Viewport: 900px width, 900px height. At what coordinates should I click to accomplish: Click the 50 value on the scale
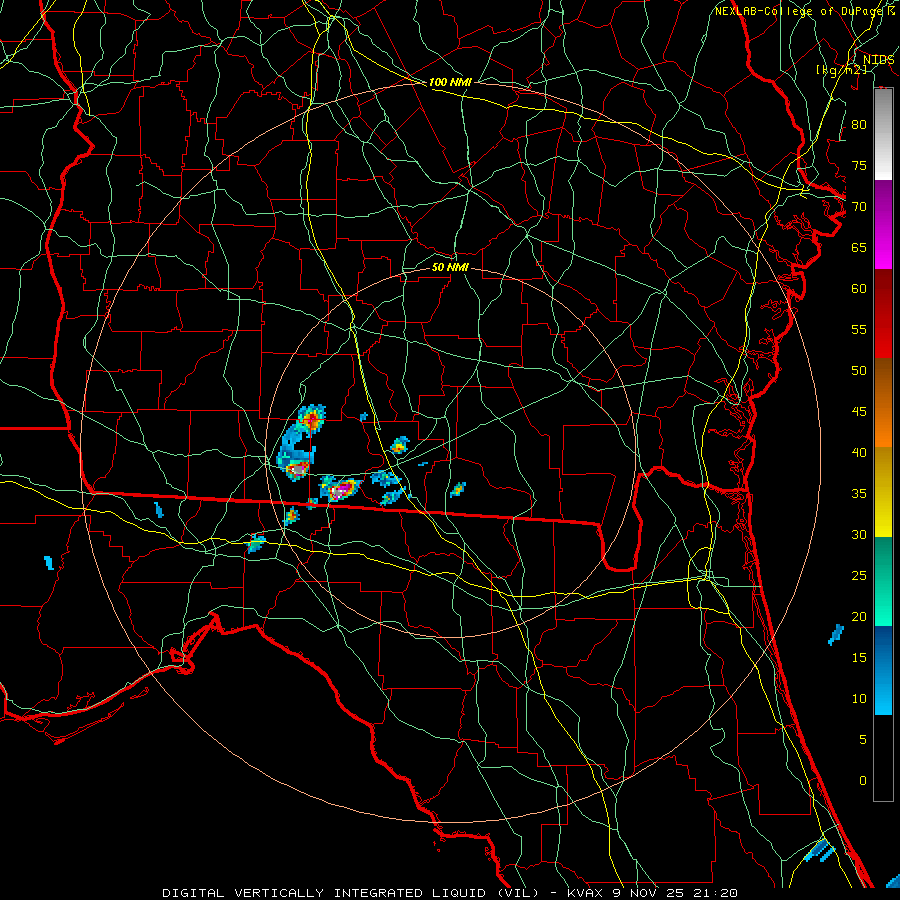point(859,371)
